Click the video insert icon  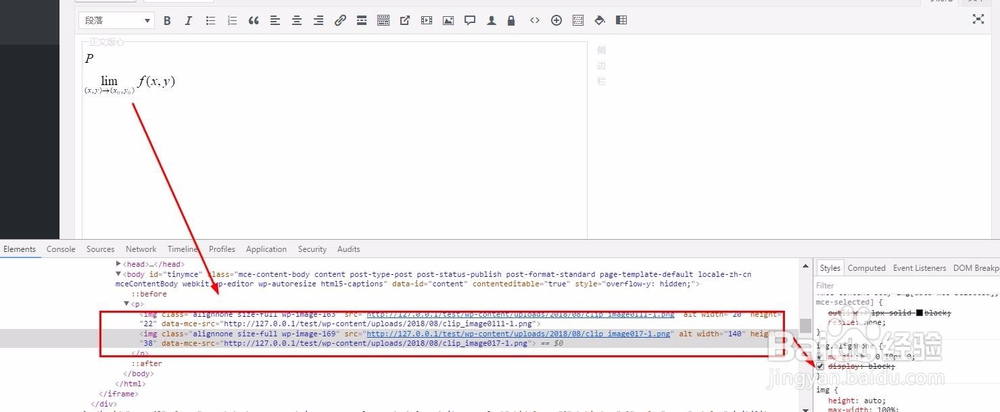427,20
